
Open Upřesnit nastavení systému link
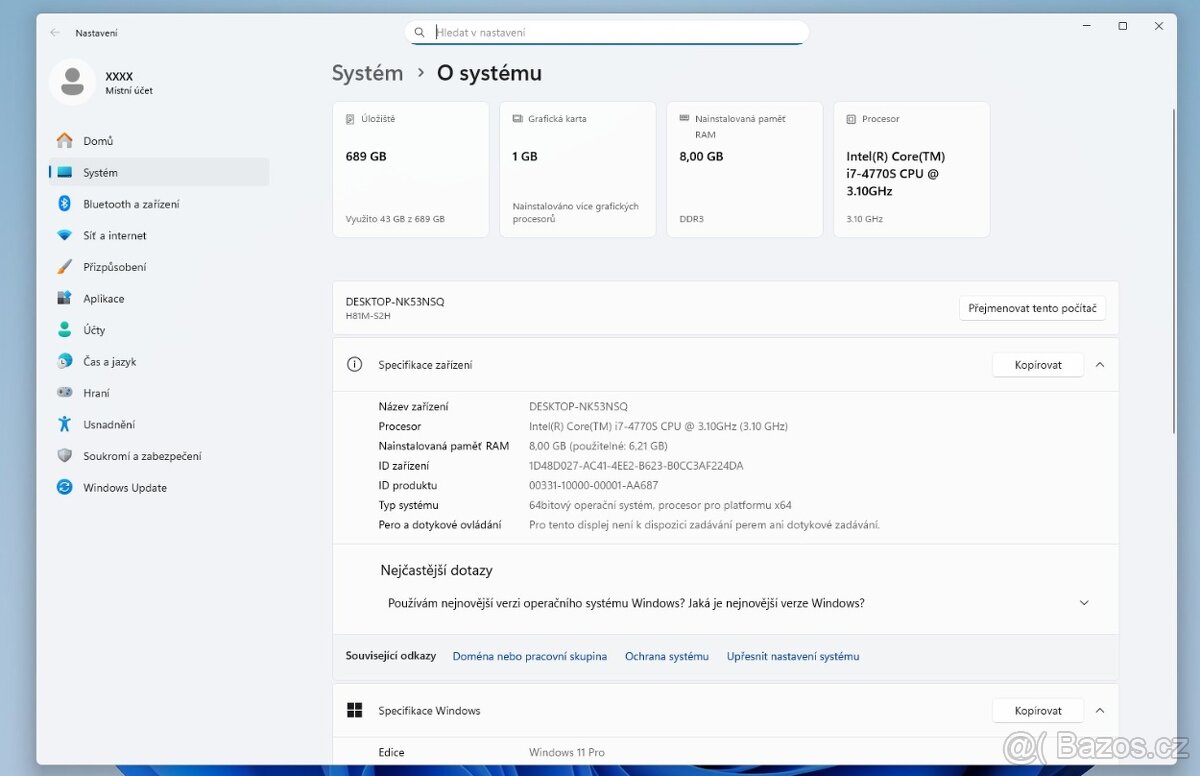(x=792, y=656)
